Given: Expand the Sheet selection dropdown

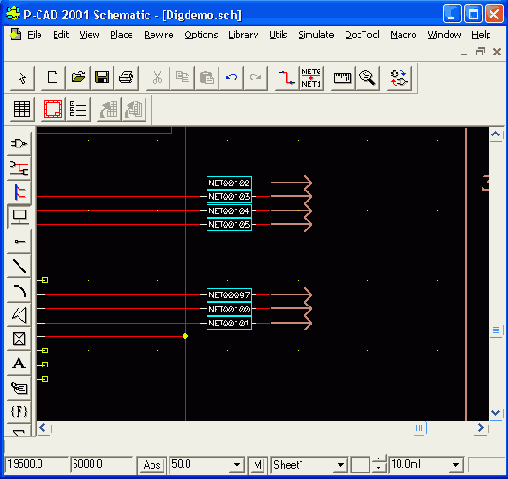Looking at the screenshot, I should coord(341,465).
